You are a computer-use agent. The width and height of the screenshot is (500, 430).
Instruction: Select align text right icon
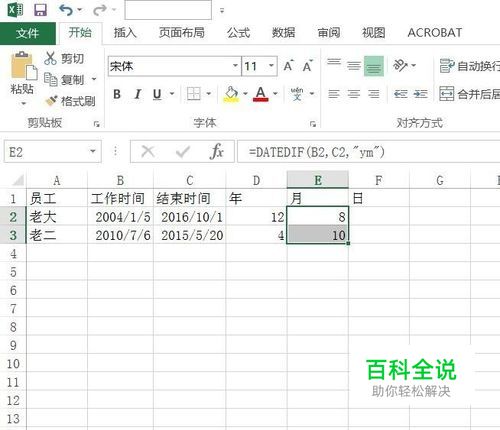coord(374,94)
